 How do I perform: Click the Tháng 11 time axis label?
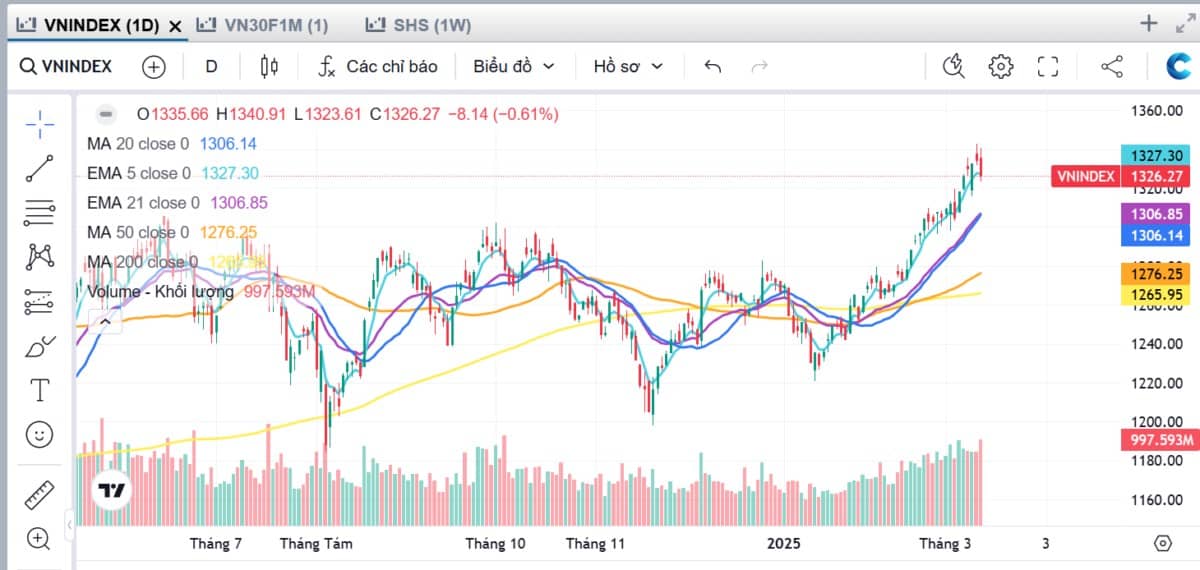(x=595, y=544)
